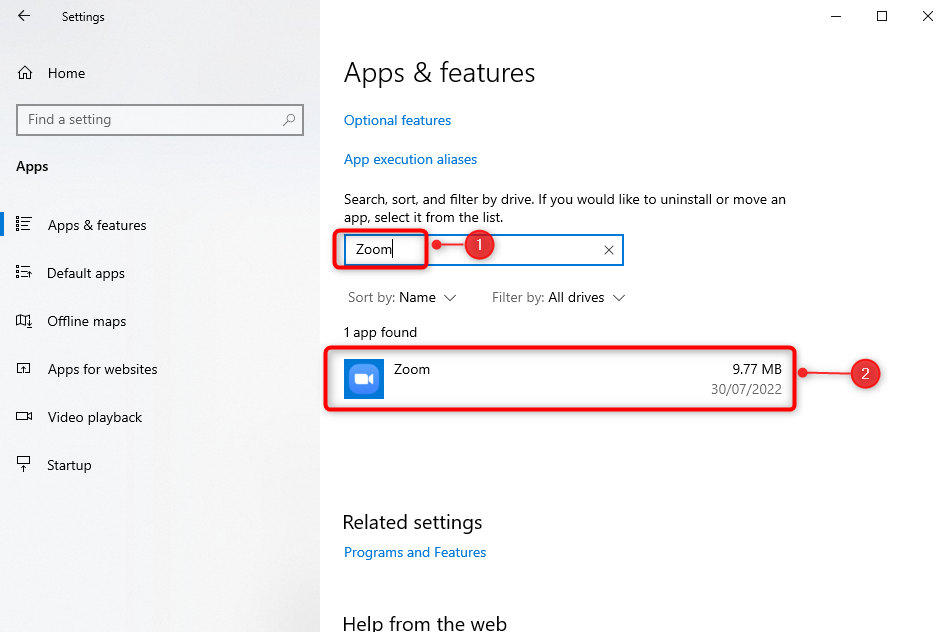Click the Apps & features list icon

click(x=25, y=225)
